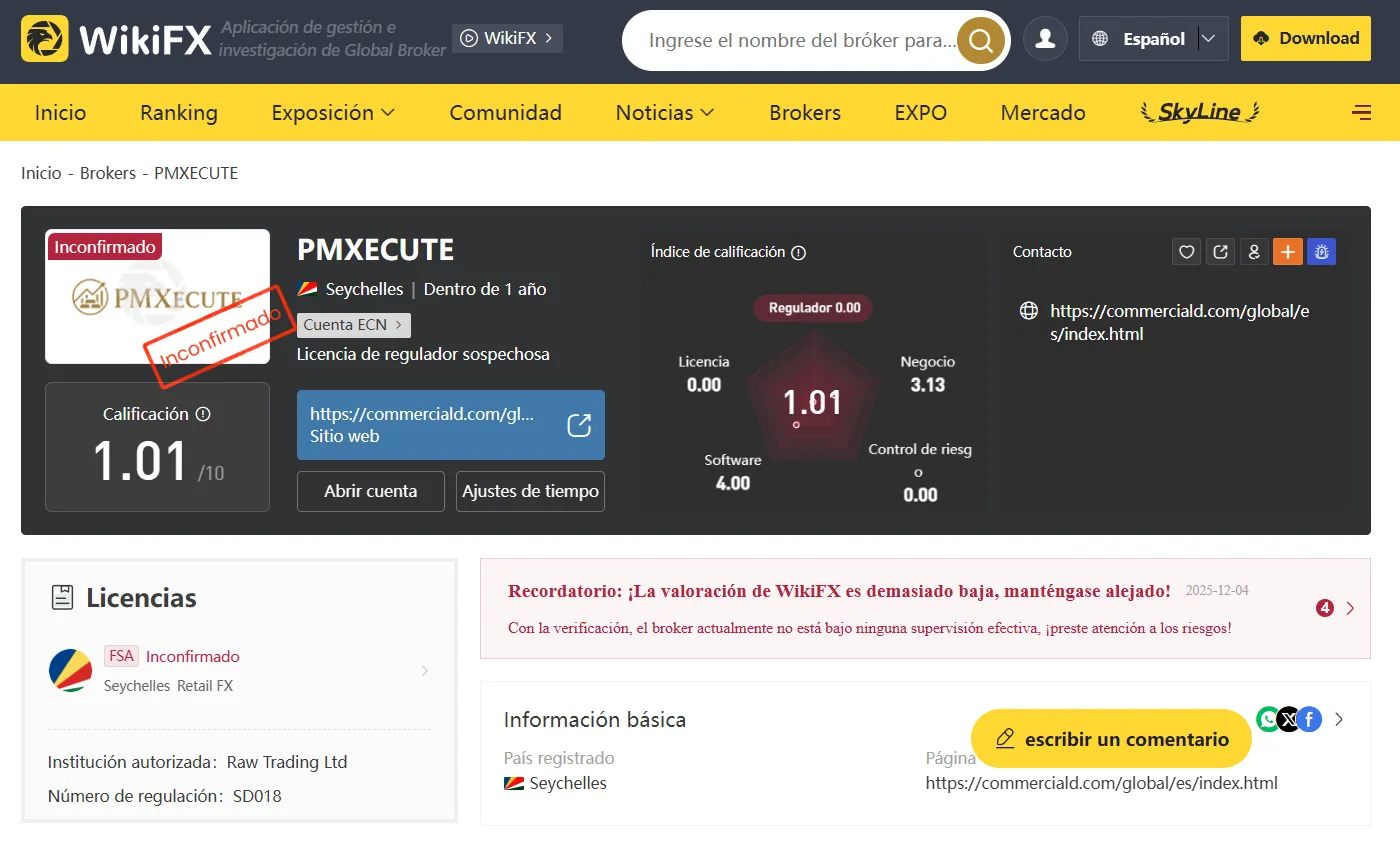Click the hamburger menu icon in navigation bar
Viewport: 1400px width, 848px height.
tap(1361, 113)
